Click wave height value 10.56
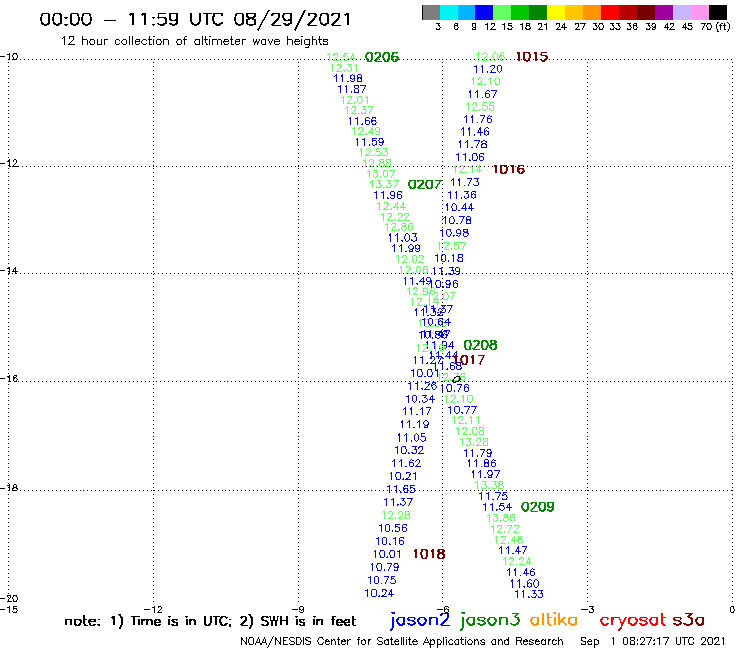This screenshot has height=650, width=740. pos(393,529)
